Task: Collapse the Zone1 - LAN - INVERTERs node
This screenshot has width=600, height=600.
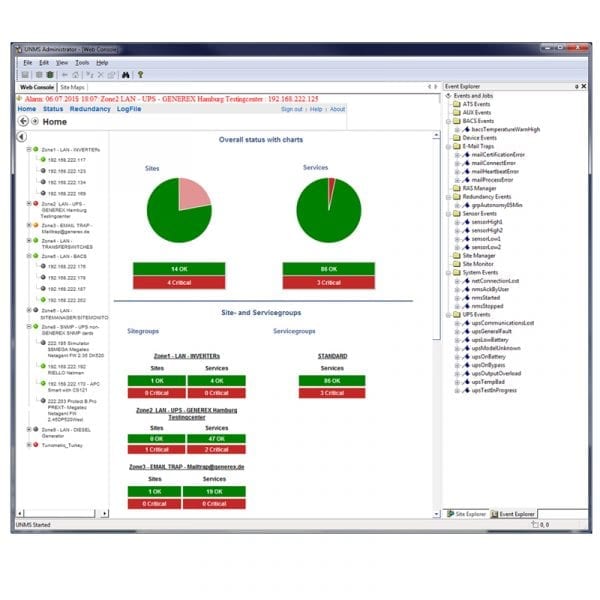Action: pyautogui.click(x=29, y=150)
